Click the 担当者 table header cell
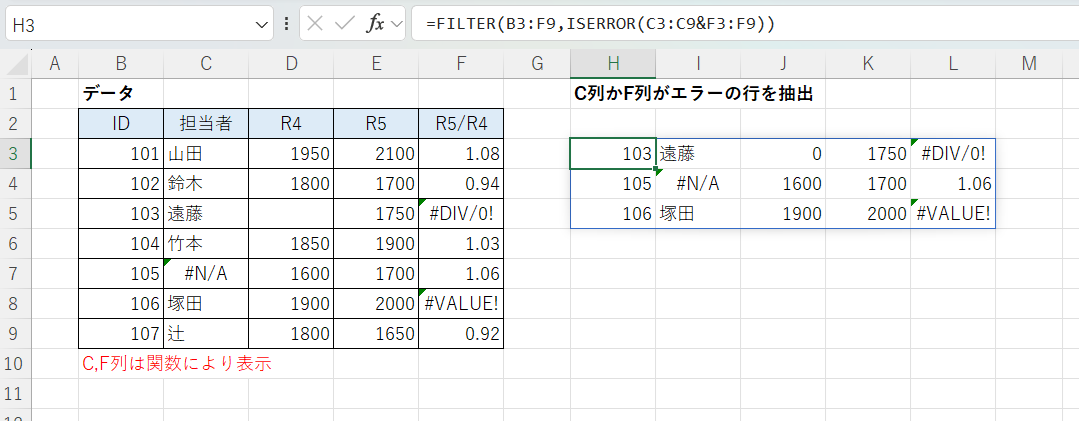 206,124
